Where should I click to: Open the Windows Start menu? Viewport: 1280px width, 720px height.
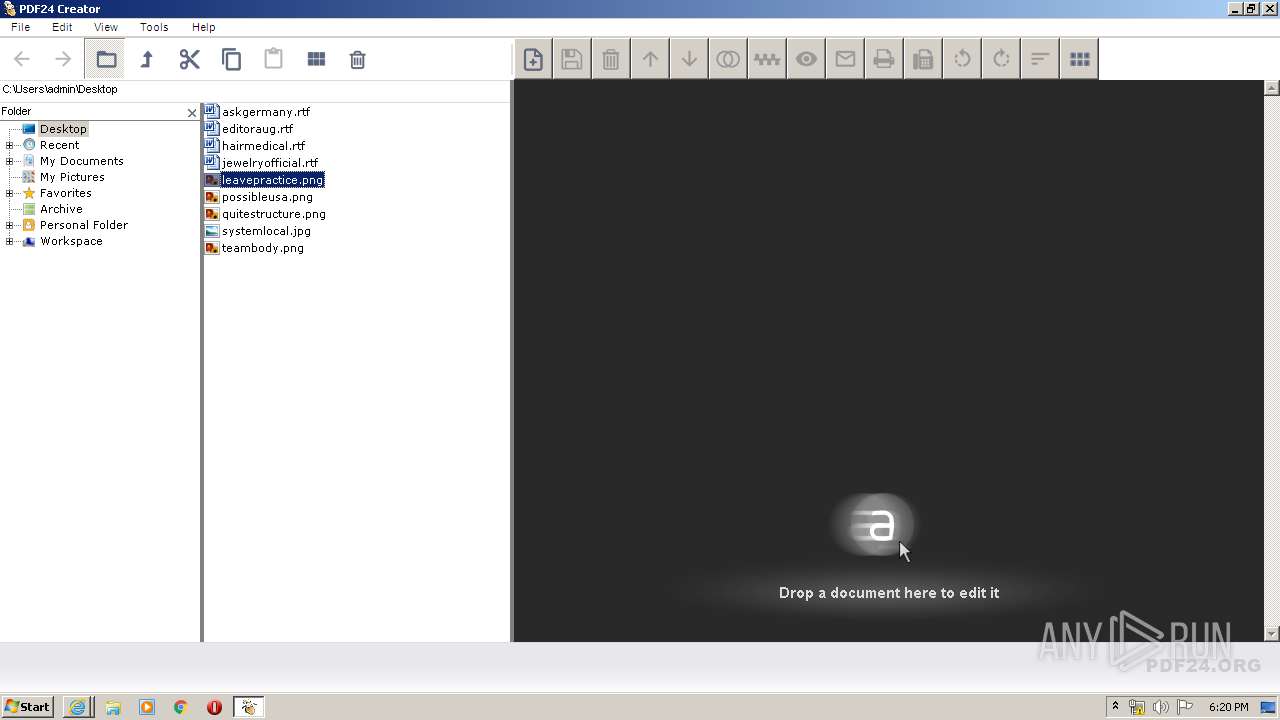click(28, 707)
